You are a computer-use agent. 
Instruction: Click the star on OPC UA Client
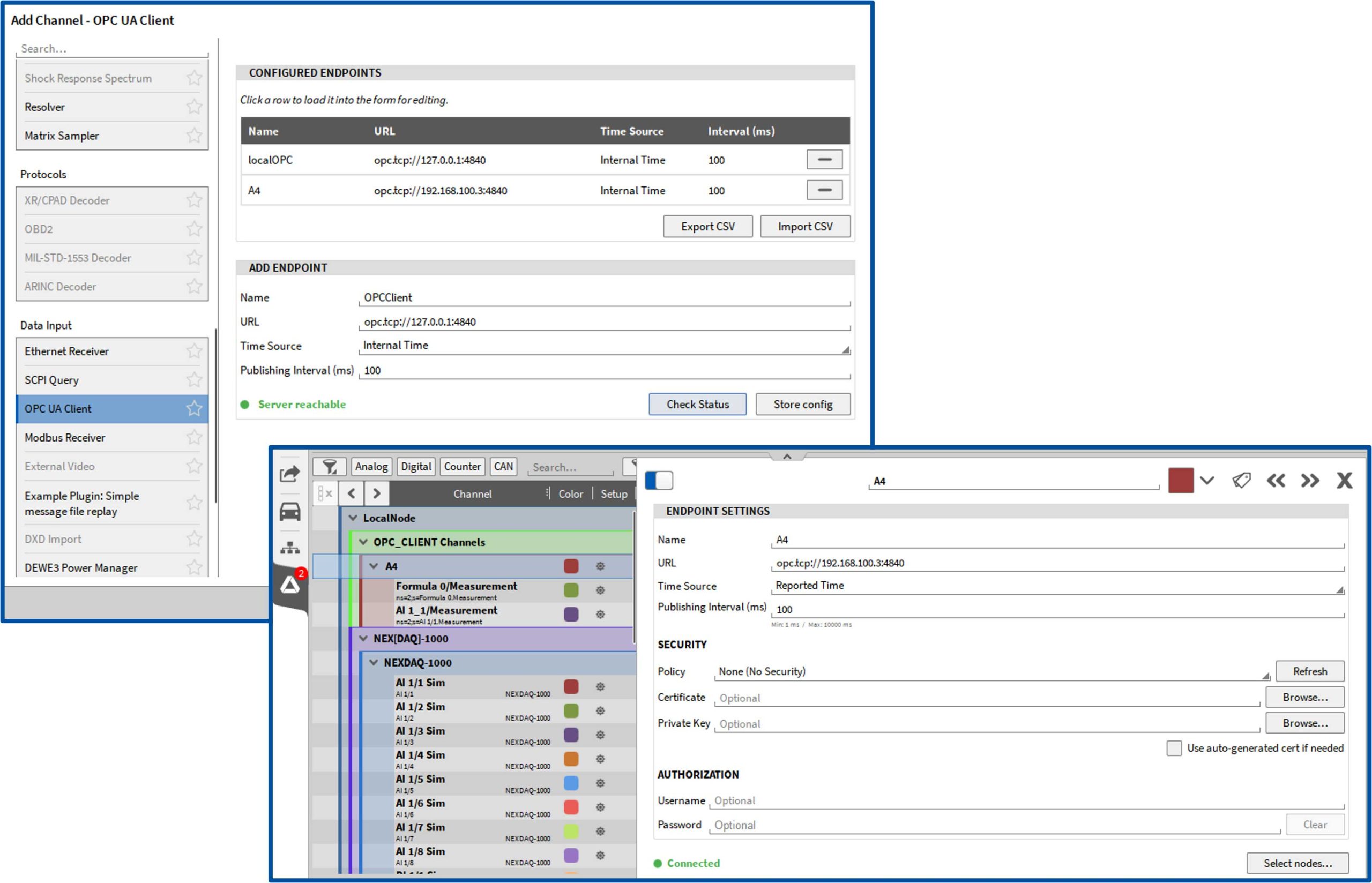195,408
